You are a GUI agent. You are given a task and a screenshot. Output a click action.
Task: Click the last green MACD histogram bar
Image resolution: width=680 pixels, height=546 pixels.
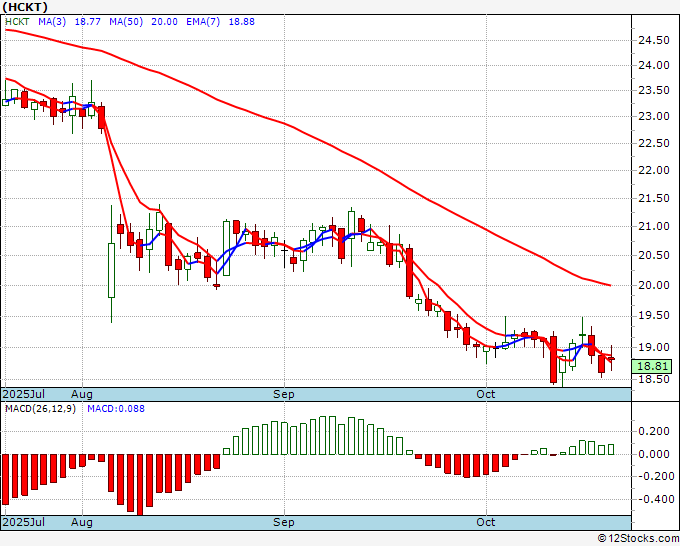coord(611,449)
